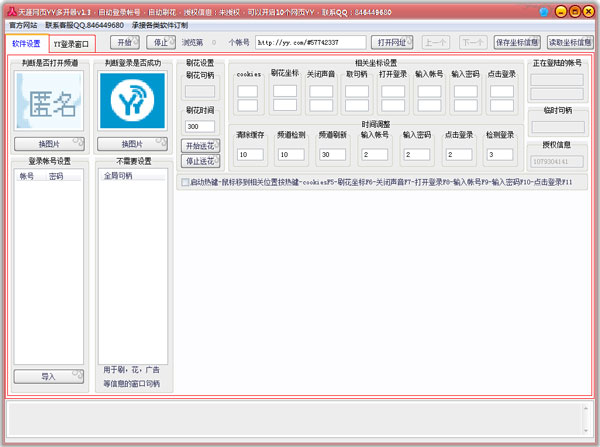Click 授权信息 field showing 1079304141

pyautogui.click(x=557, y=162)
